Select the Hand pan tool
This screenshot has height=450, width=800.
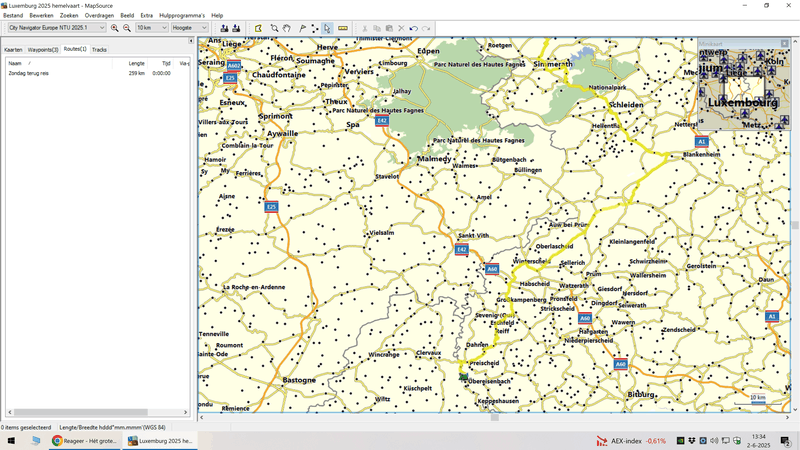(x=287, y=28)
